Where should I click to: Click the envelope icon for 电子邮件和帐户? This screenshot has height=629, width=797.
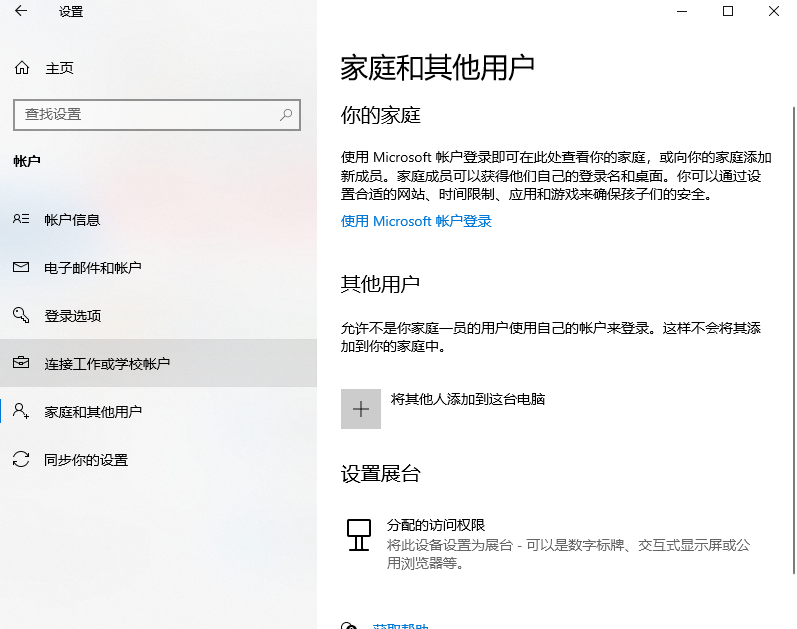click(x=21, y=268)
